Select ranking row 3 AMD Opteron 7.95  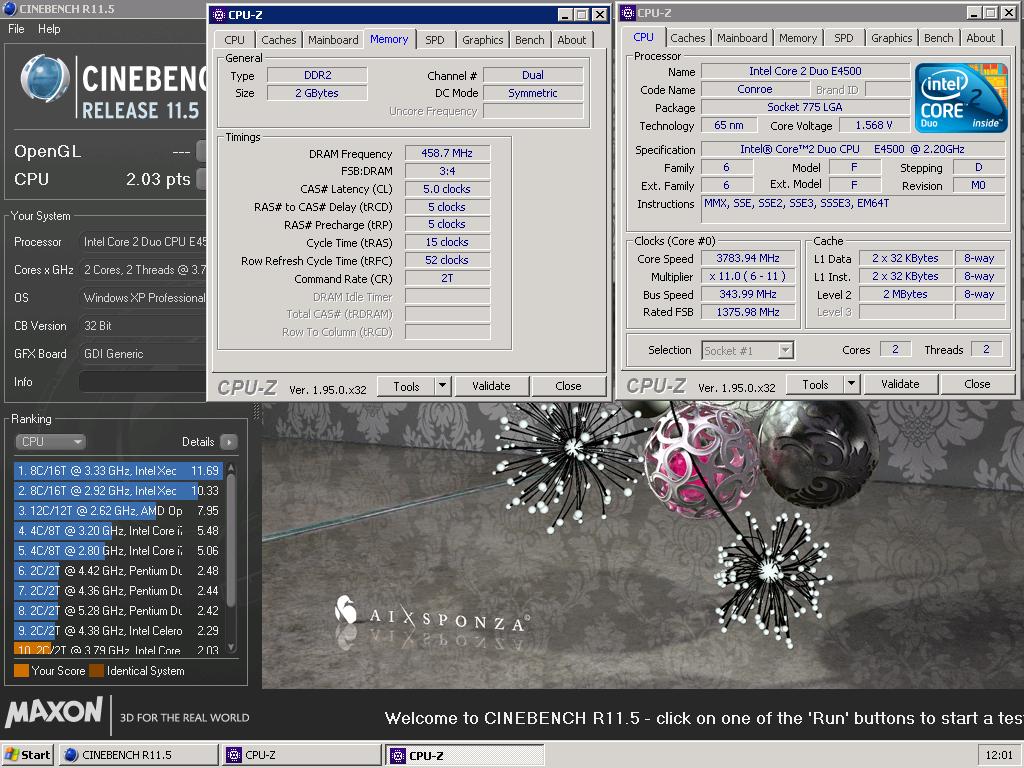pos(118,511)
